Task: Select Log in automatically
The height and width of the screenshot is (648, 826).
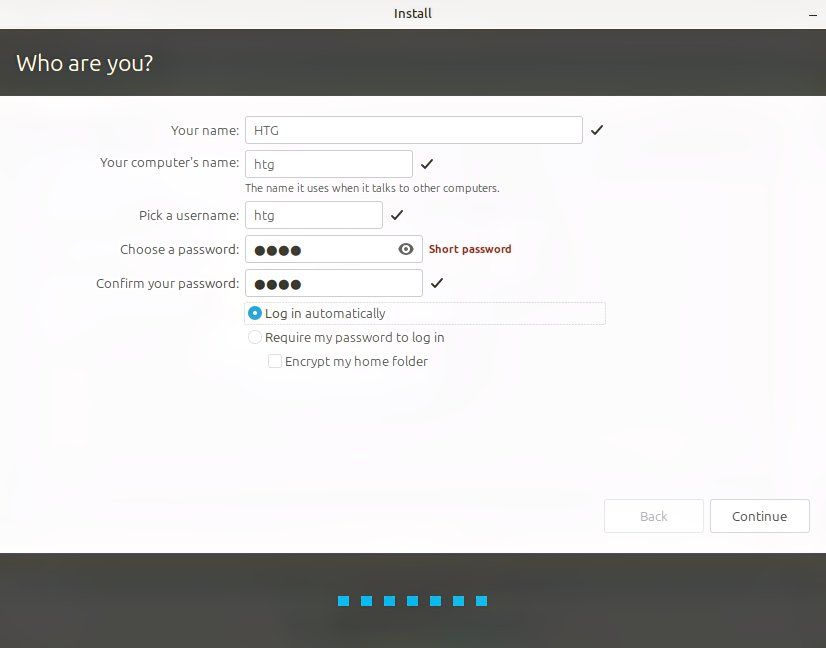Action: tap(254, 313)
